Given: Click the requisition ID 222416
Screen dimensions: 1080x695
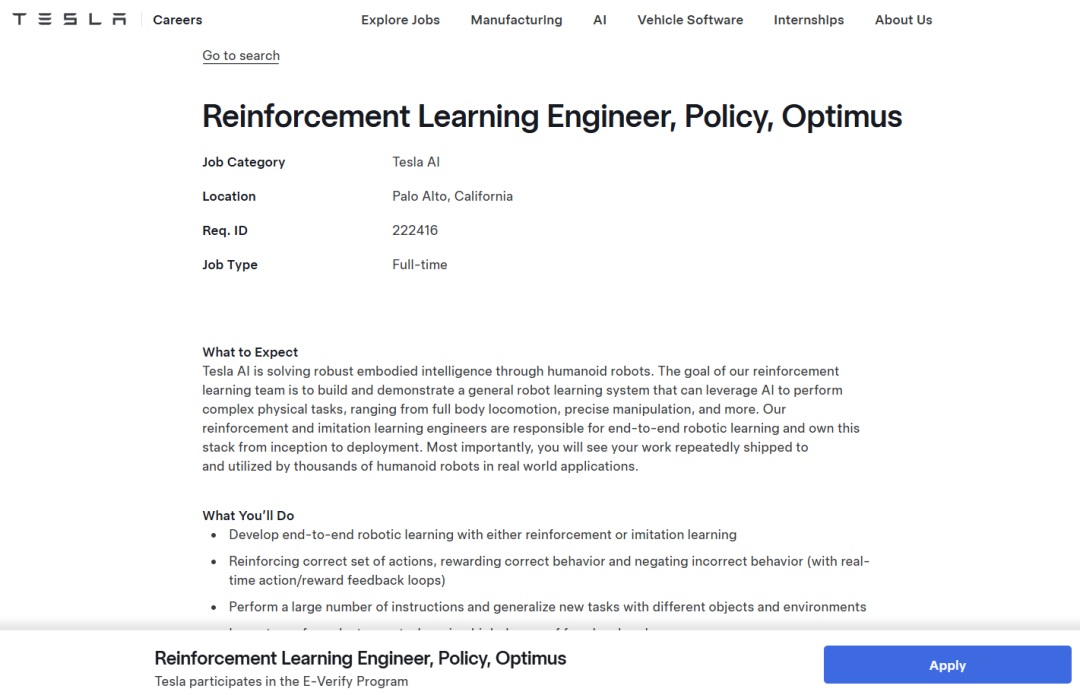Looking at the screenshot, I should [415, 230].
